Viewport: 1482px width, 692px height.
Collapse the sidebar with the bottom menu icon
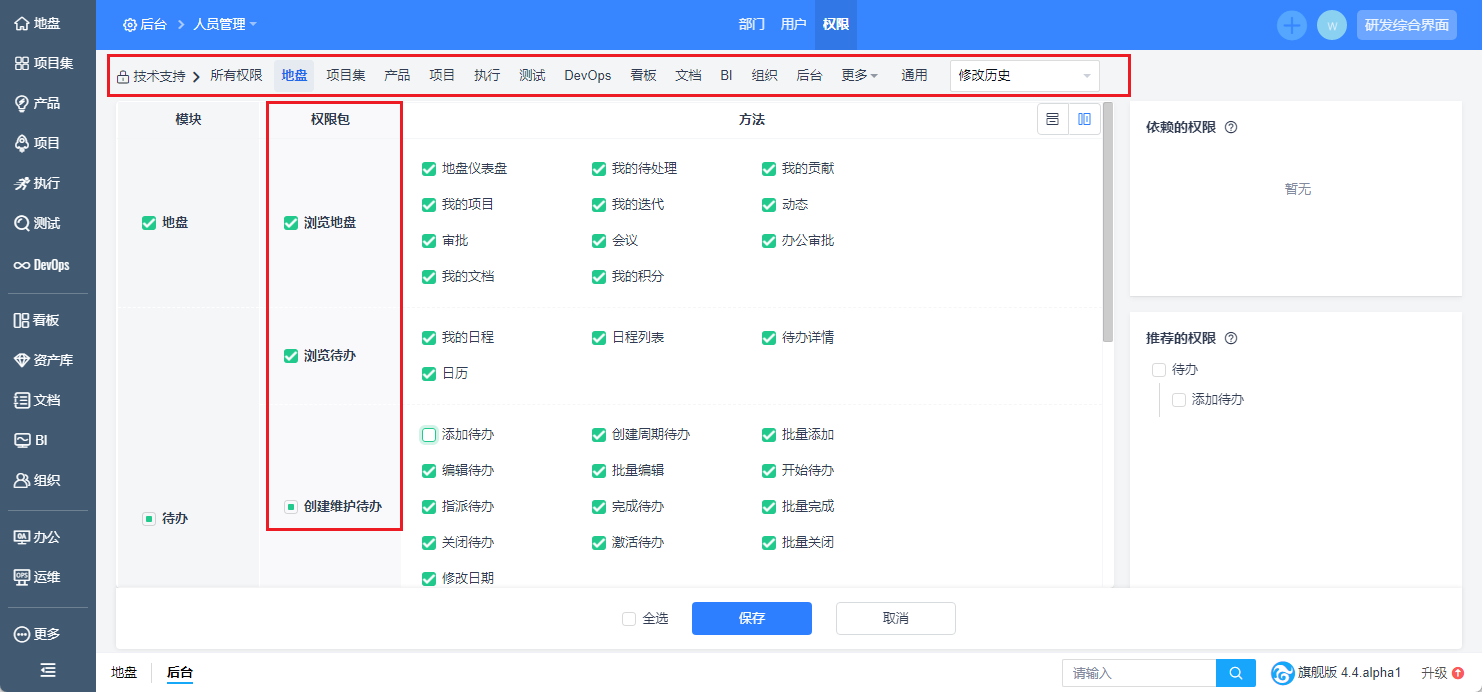tap(48, 670)
